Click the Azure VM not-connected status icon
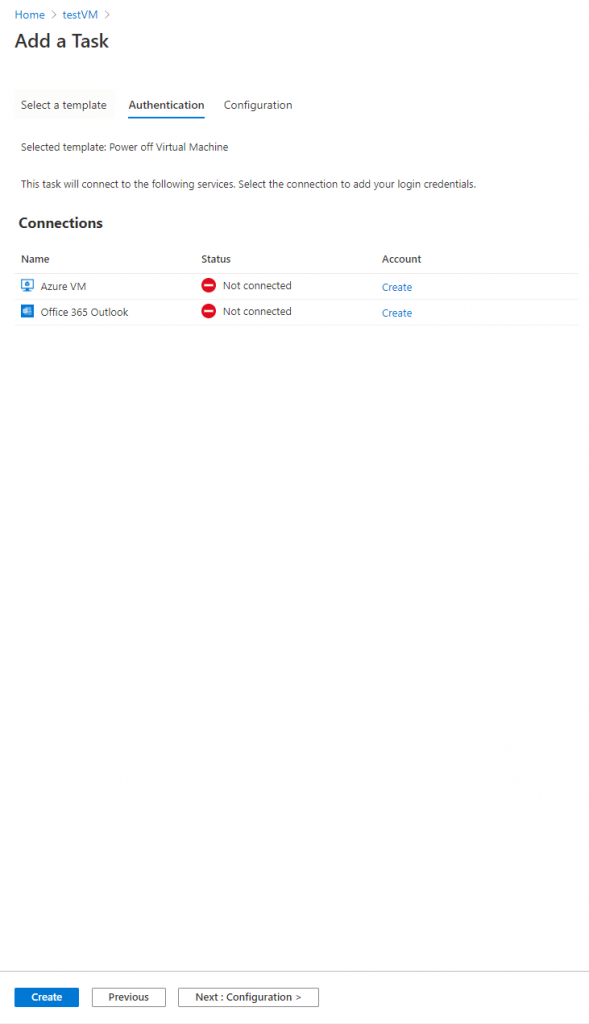Screen dimensions: 589x1024 (x=208, y=285)
